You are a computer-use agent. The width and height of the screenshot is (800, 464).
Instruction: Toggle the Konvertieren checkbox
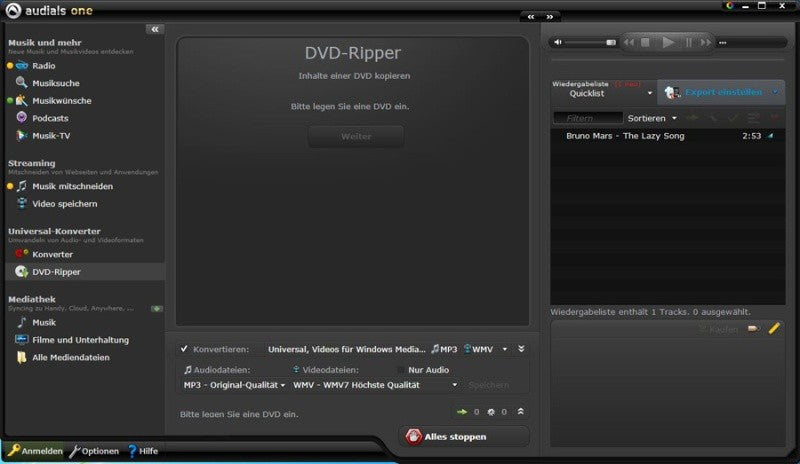[184, 349]
